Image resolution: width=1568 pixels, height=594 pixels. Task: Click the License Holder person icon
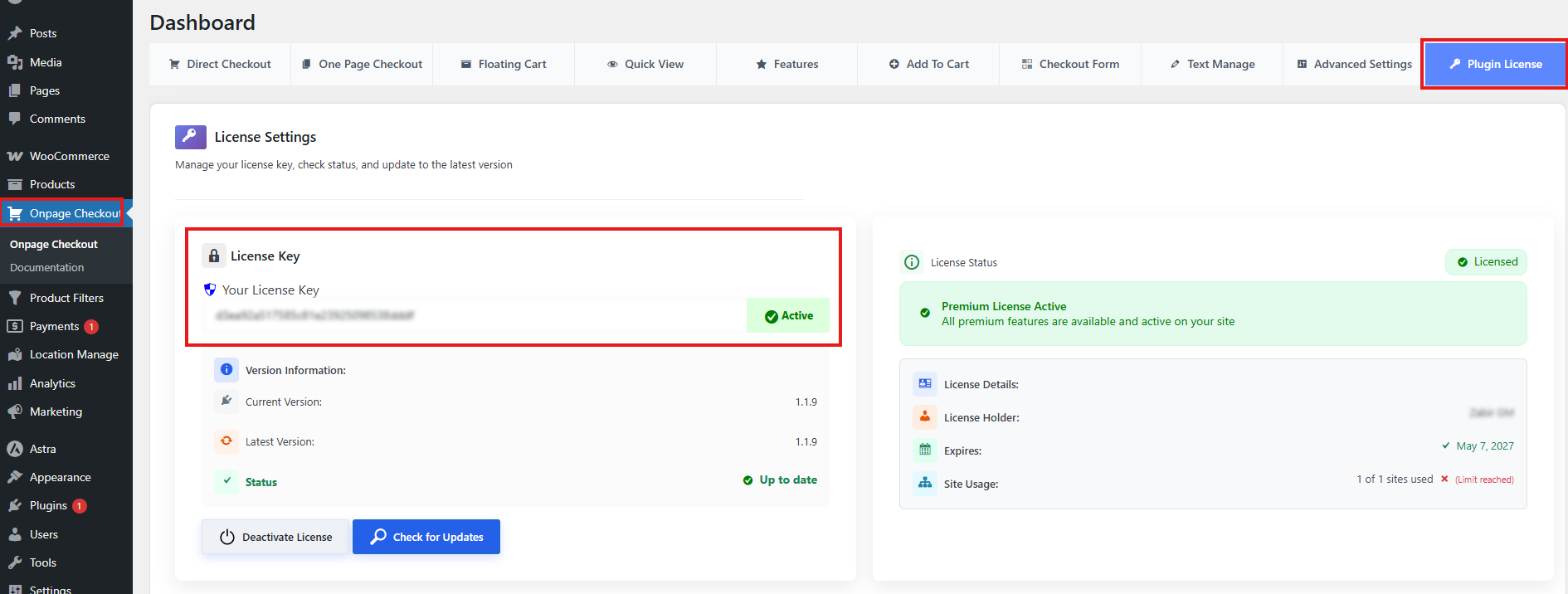coord(925,417)
